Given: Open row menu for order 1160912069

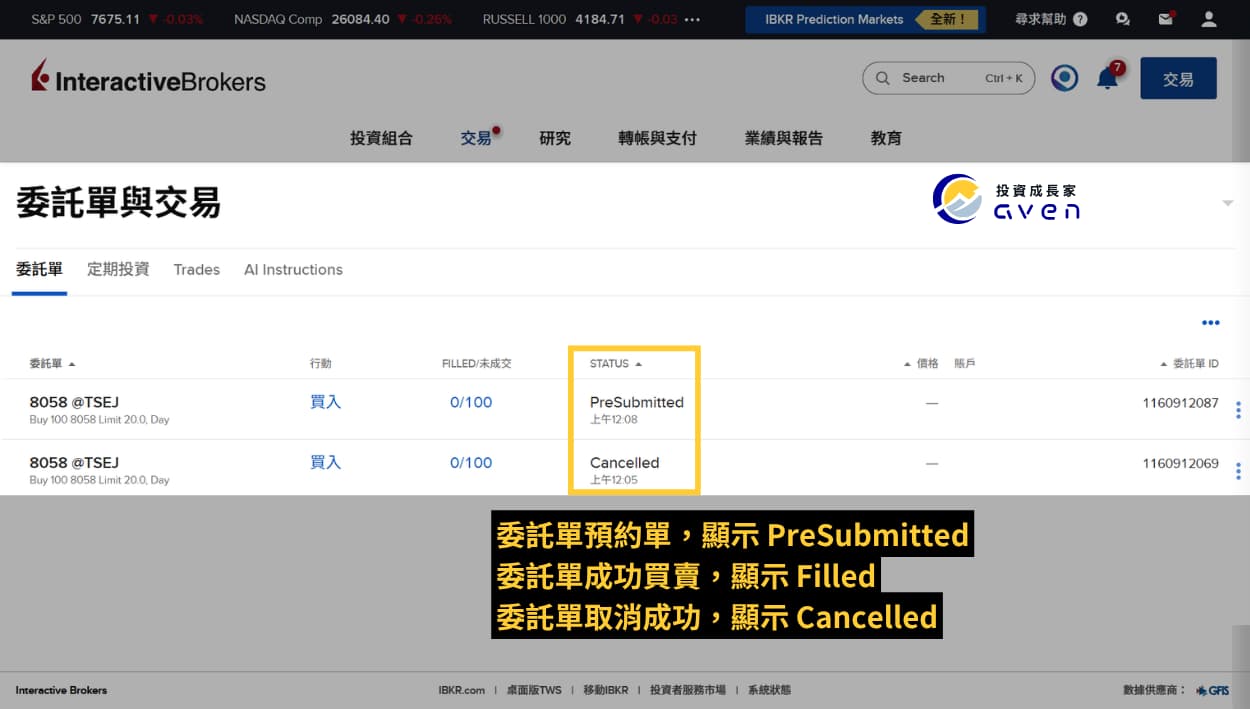Looking at the screenshot, I should (1239, 471).
